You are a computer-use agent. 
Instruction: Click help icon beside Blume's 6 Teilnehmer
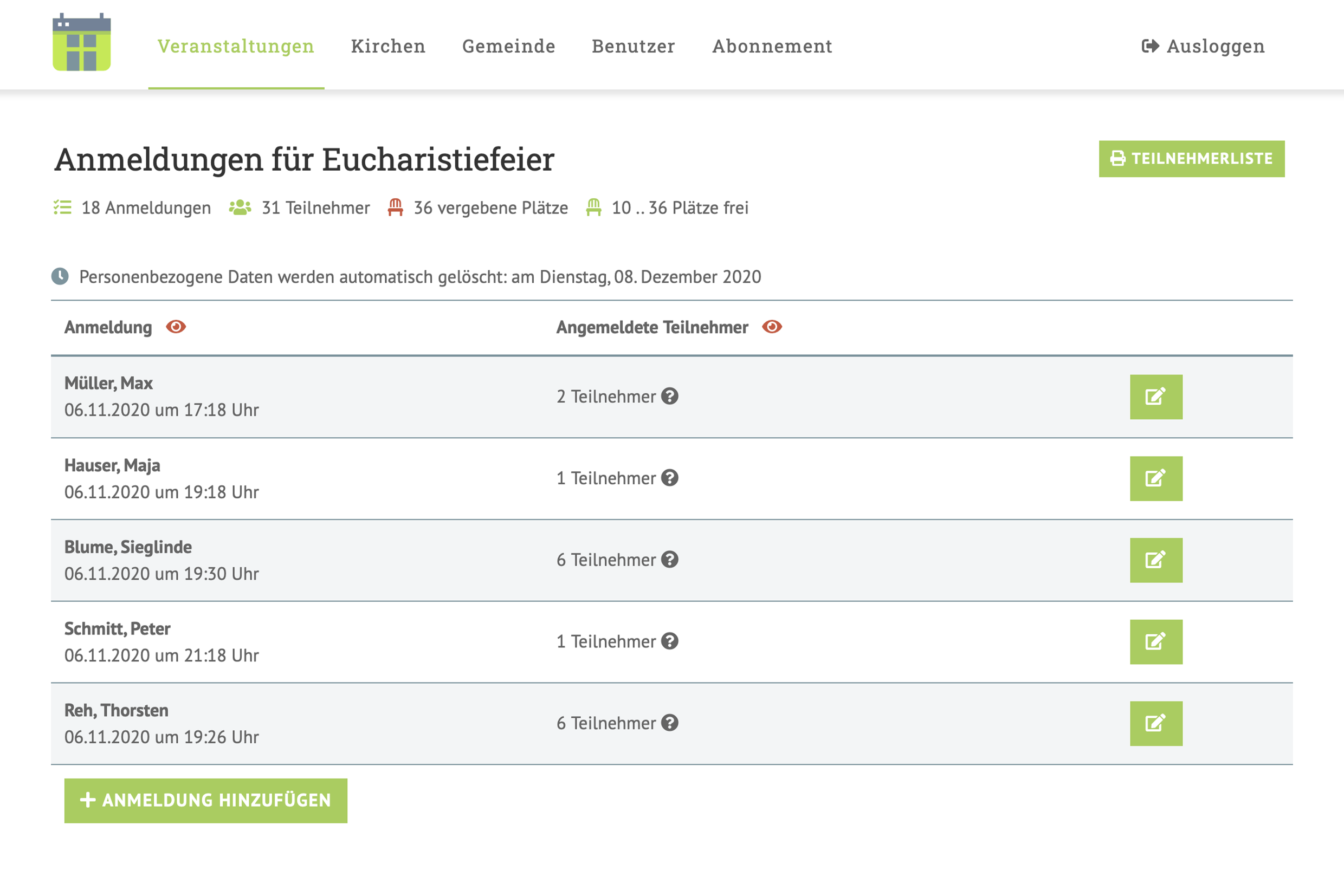click(x=669, y=560)
